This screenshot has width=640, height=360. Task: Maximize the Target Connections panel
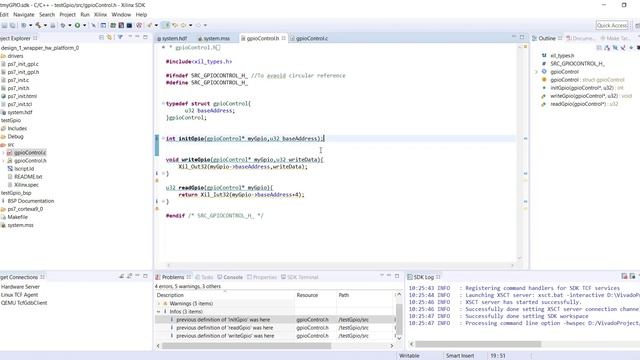pos(145,276)
